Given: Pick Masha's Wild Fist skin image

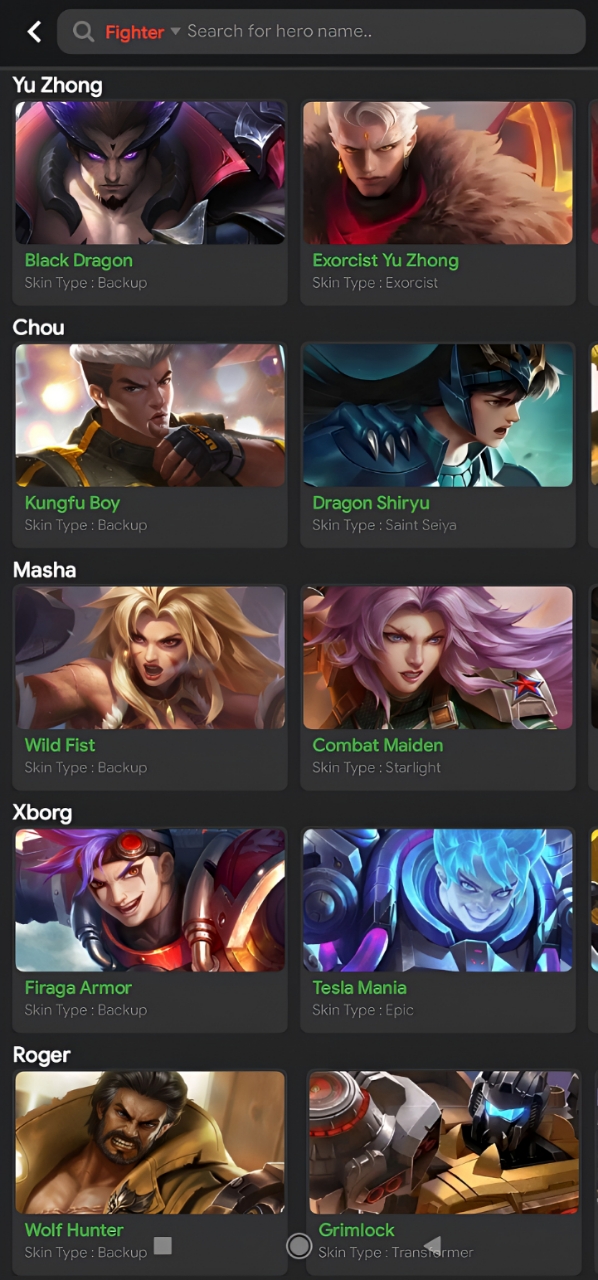Looking at the screenshot, I should 150,657.
